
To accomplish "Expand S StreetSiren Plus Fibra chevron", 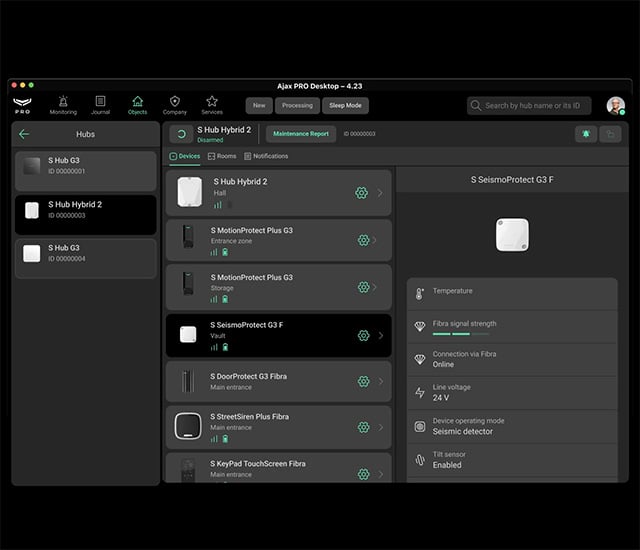I will [x=380, y=427].
